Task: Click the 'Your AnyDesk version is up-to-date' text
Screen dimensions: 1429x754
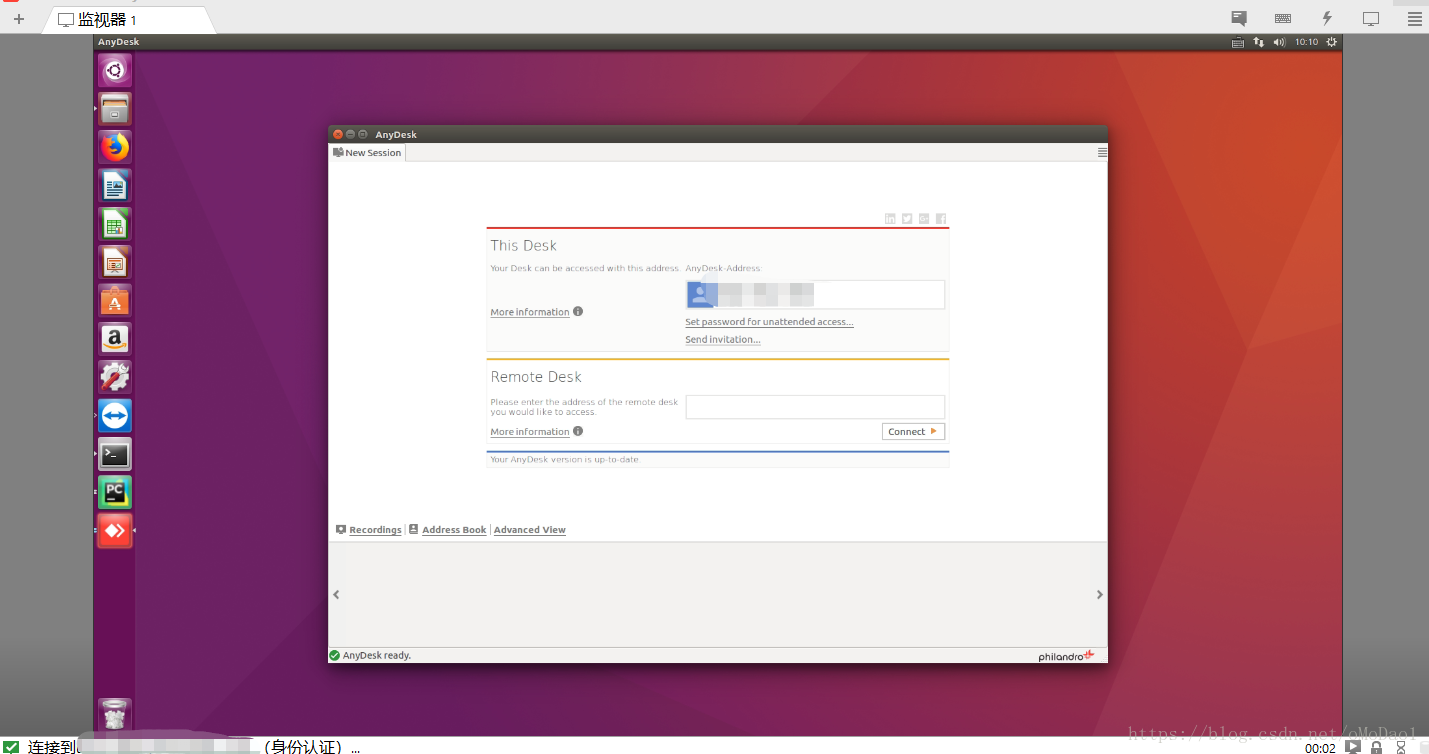Action: tap(564, 460)
